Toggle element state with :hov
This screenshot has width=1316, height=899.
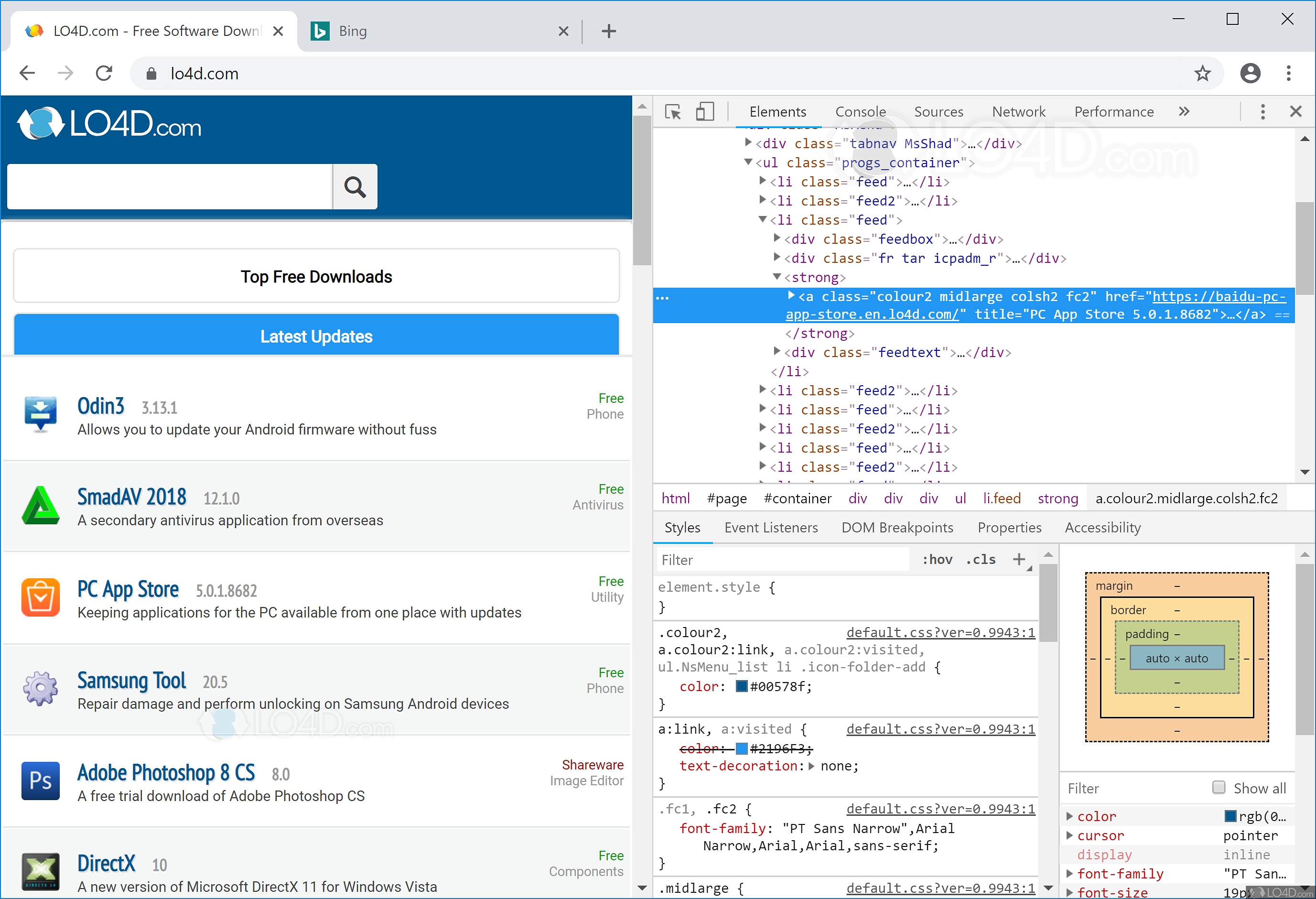coord(937,559)
